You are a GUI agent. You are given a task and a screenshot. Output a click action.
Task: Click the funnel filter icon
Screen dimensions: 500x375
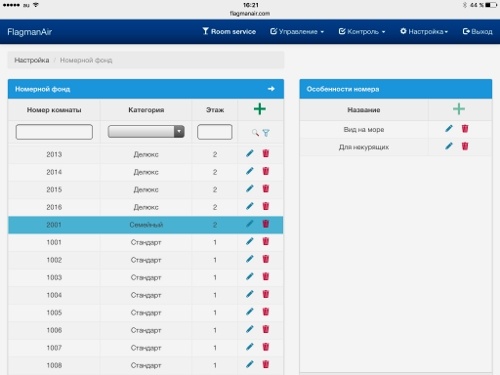pos(266,133)
